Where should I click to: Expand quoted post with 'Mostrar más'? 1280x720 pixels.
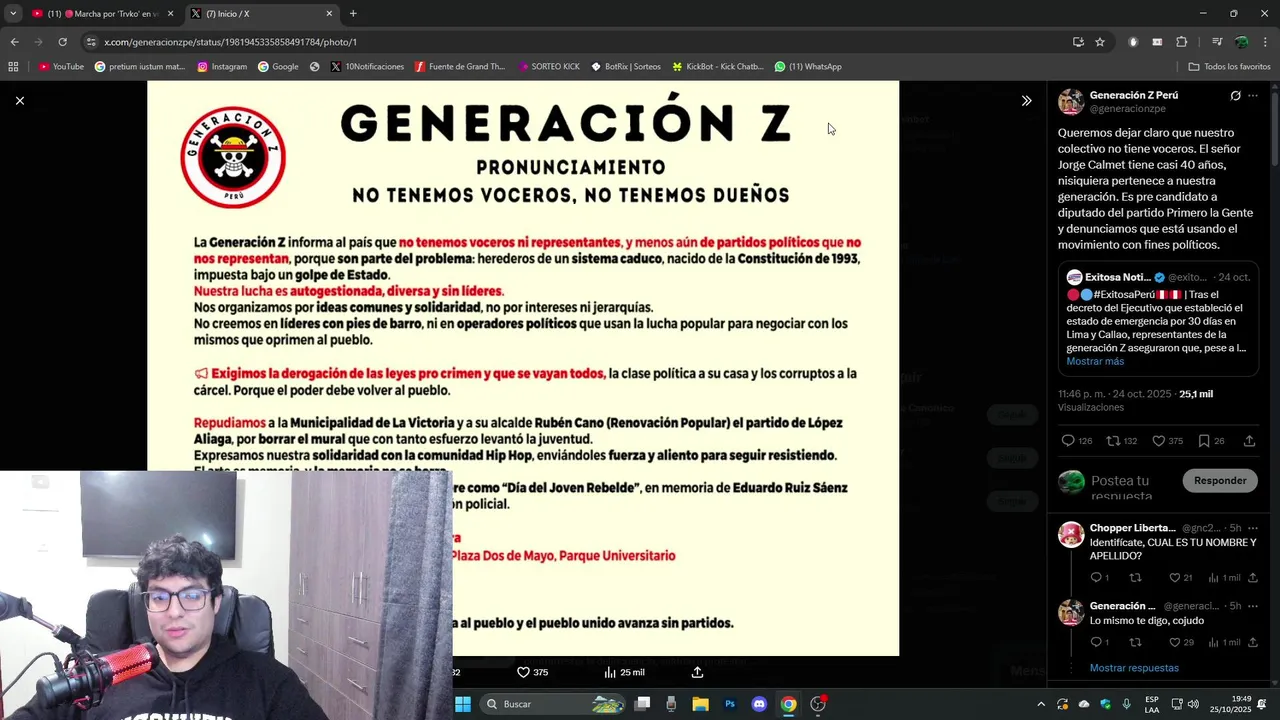point(1094,361)
